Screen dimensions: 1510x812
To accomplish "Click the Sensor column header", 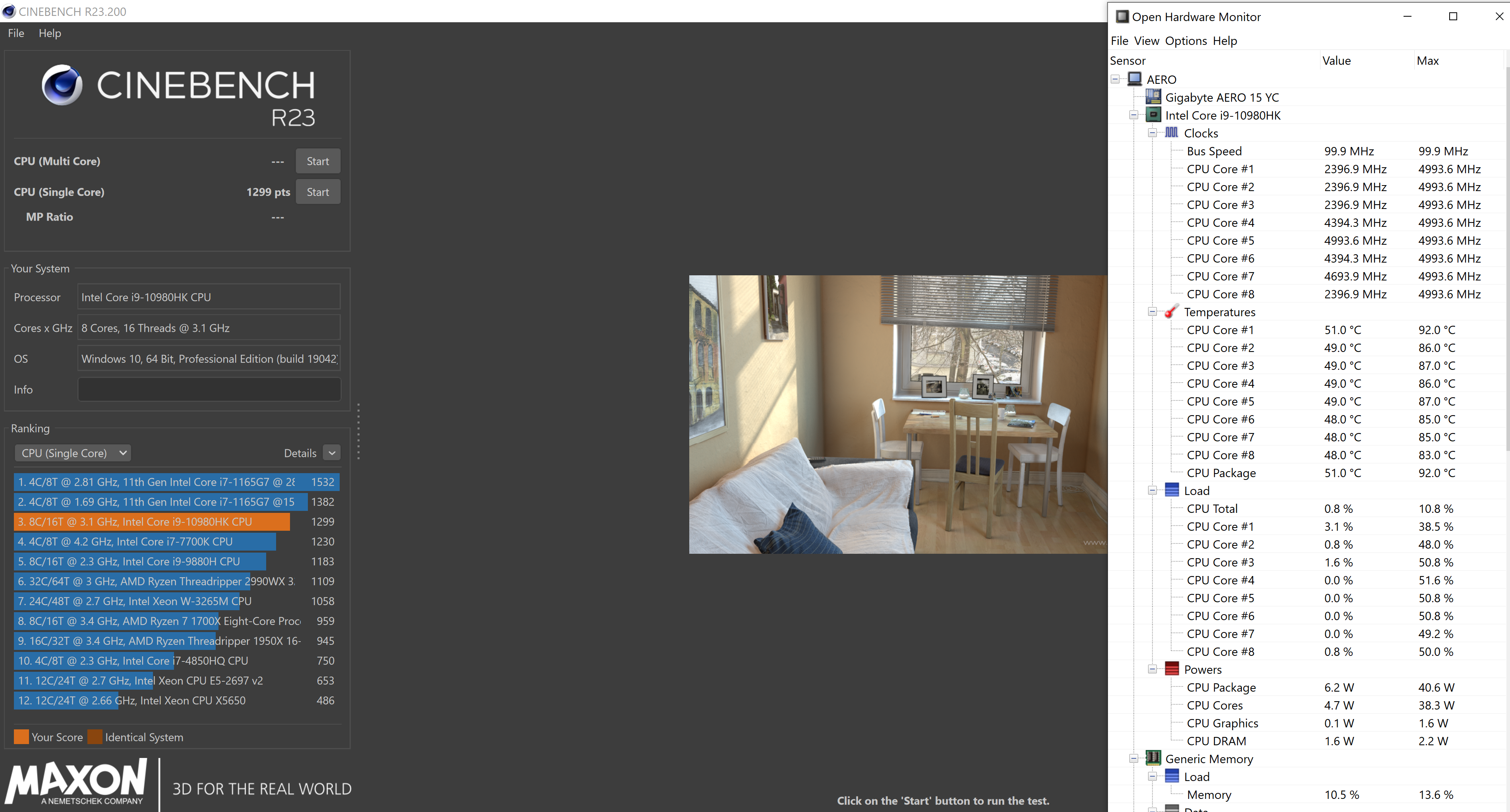I will pyautogui.click(x=1127, y=60).
